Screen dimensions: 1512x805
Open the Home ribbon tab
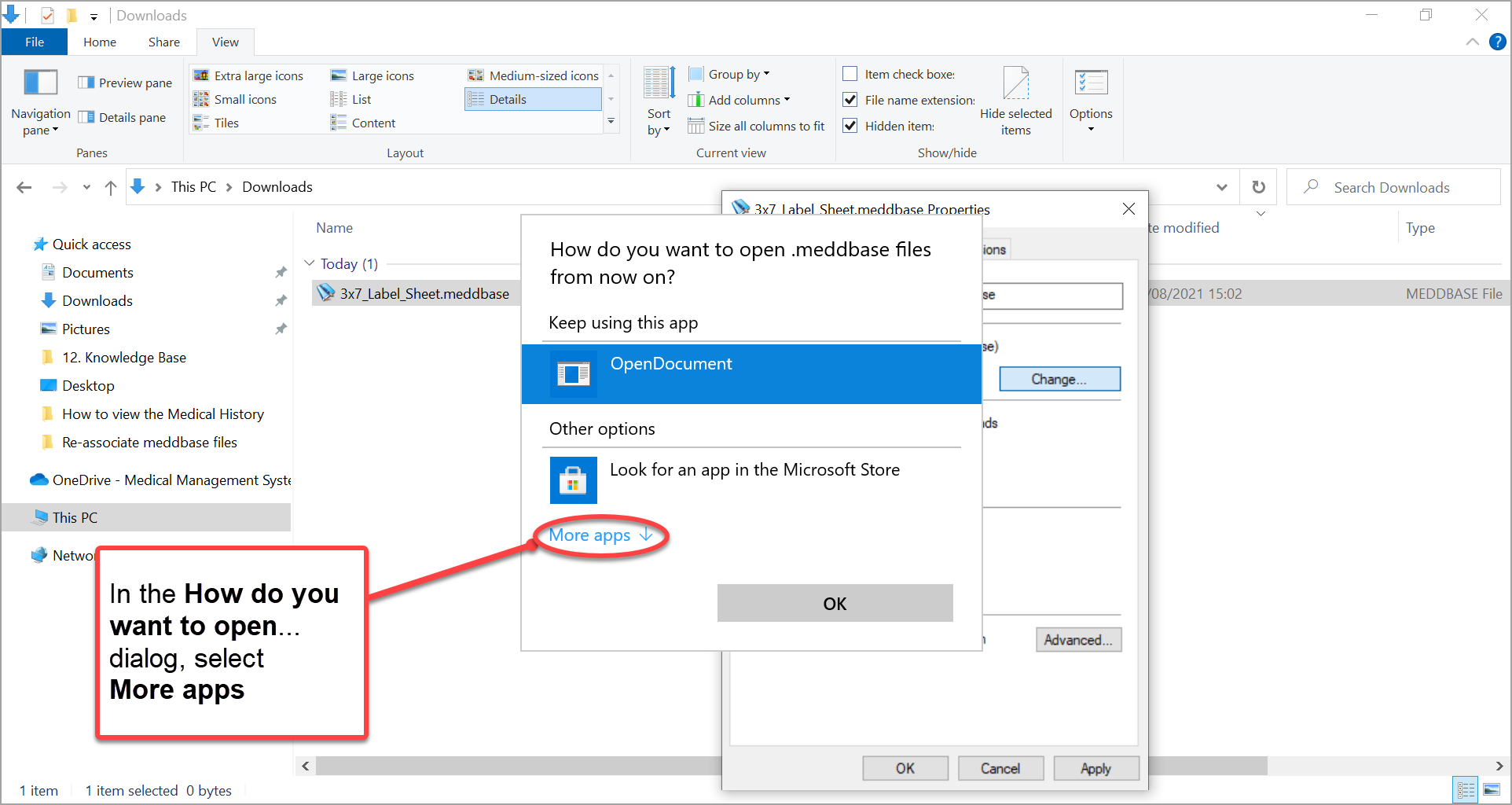pyautogui.click(x=100, y=42)
